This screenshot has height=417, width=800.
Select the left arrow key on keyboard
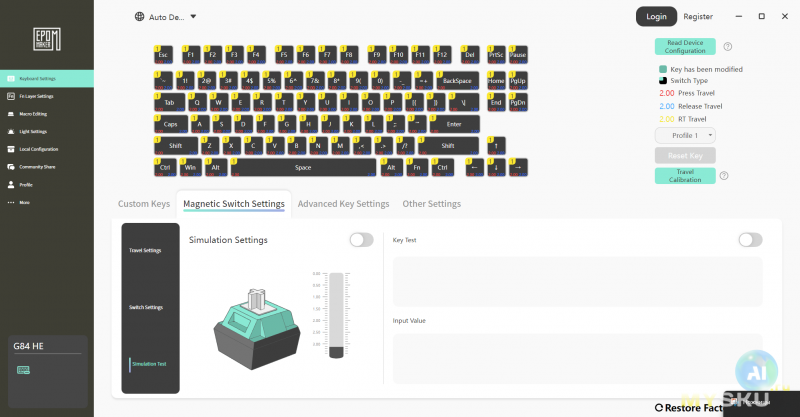pyautogui.click(x=474, y=167)
